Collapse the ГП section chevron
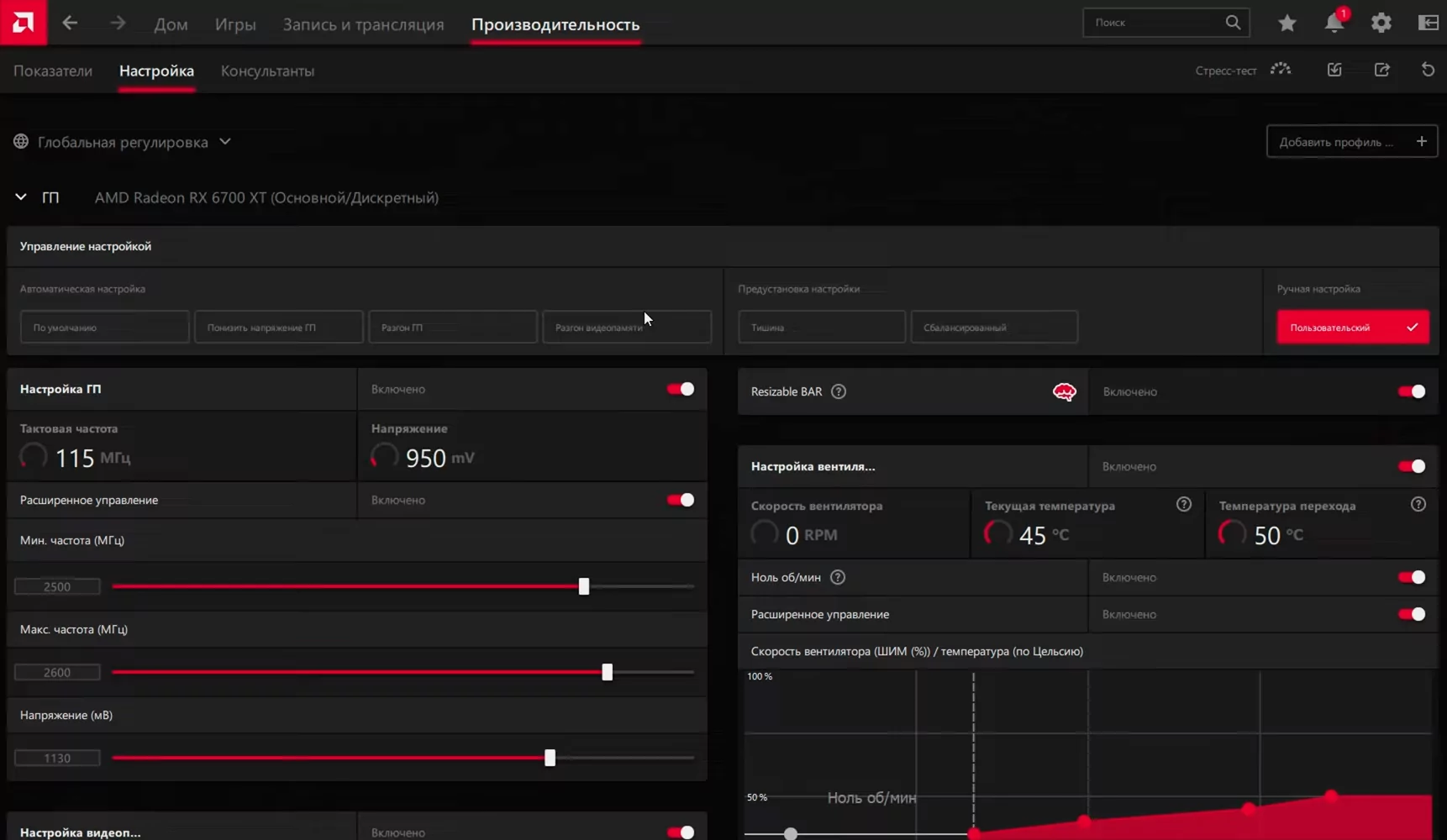This screenshot has height=840, width=1447. click(21, 197)
